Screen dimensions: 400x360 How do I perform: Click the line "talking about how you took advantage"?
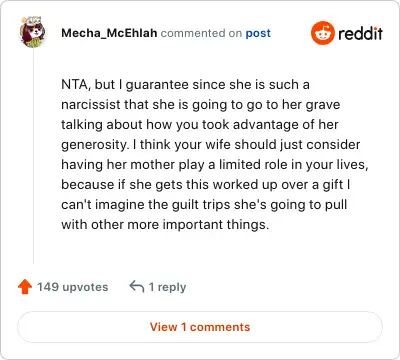[200, 125]
